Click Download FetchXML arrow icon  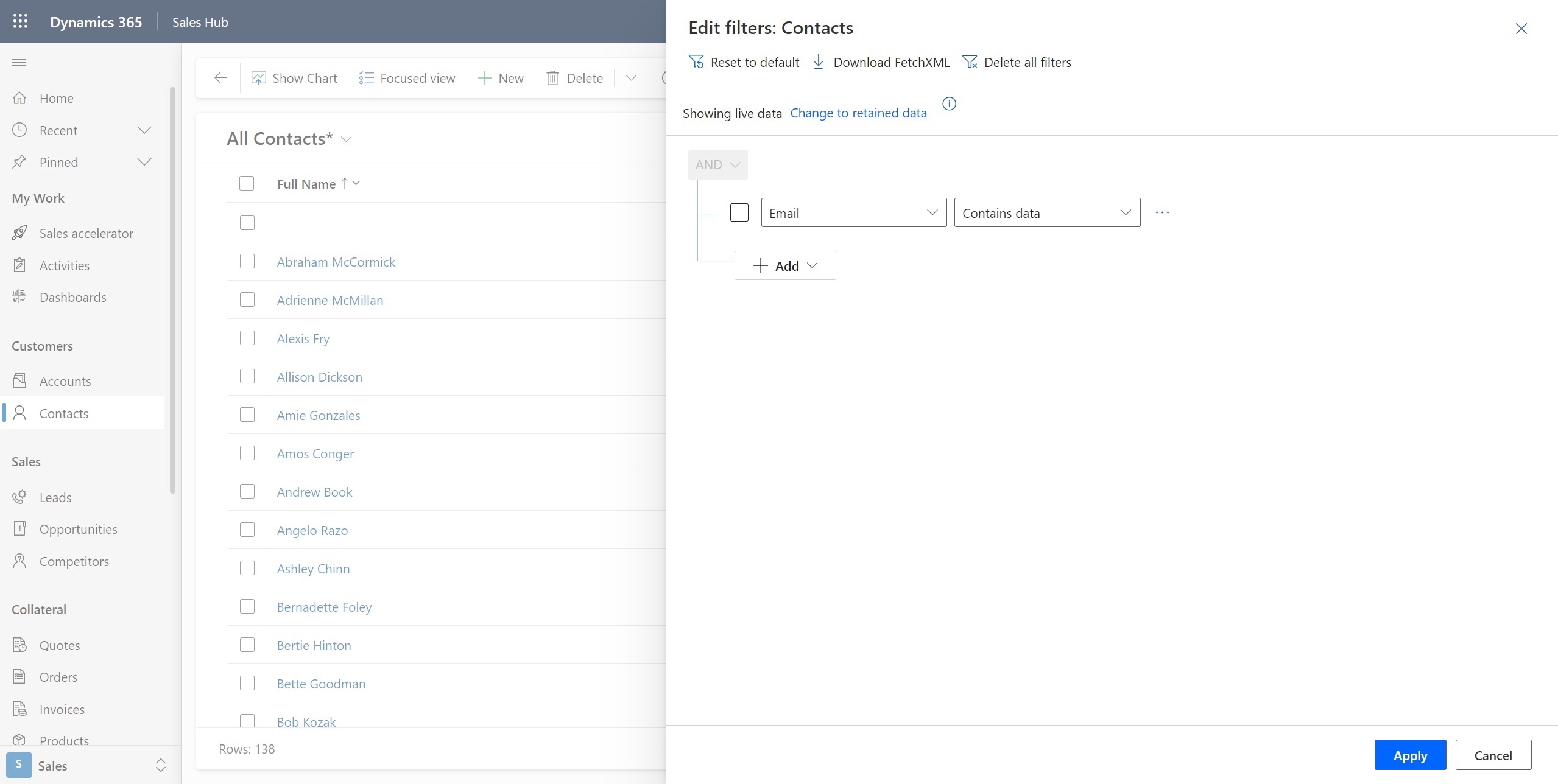coord(819,62)
